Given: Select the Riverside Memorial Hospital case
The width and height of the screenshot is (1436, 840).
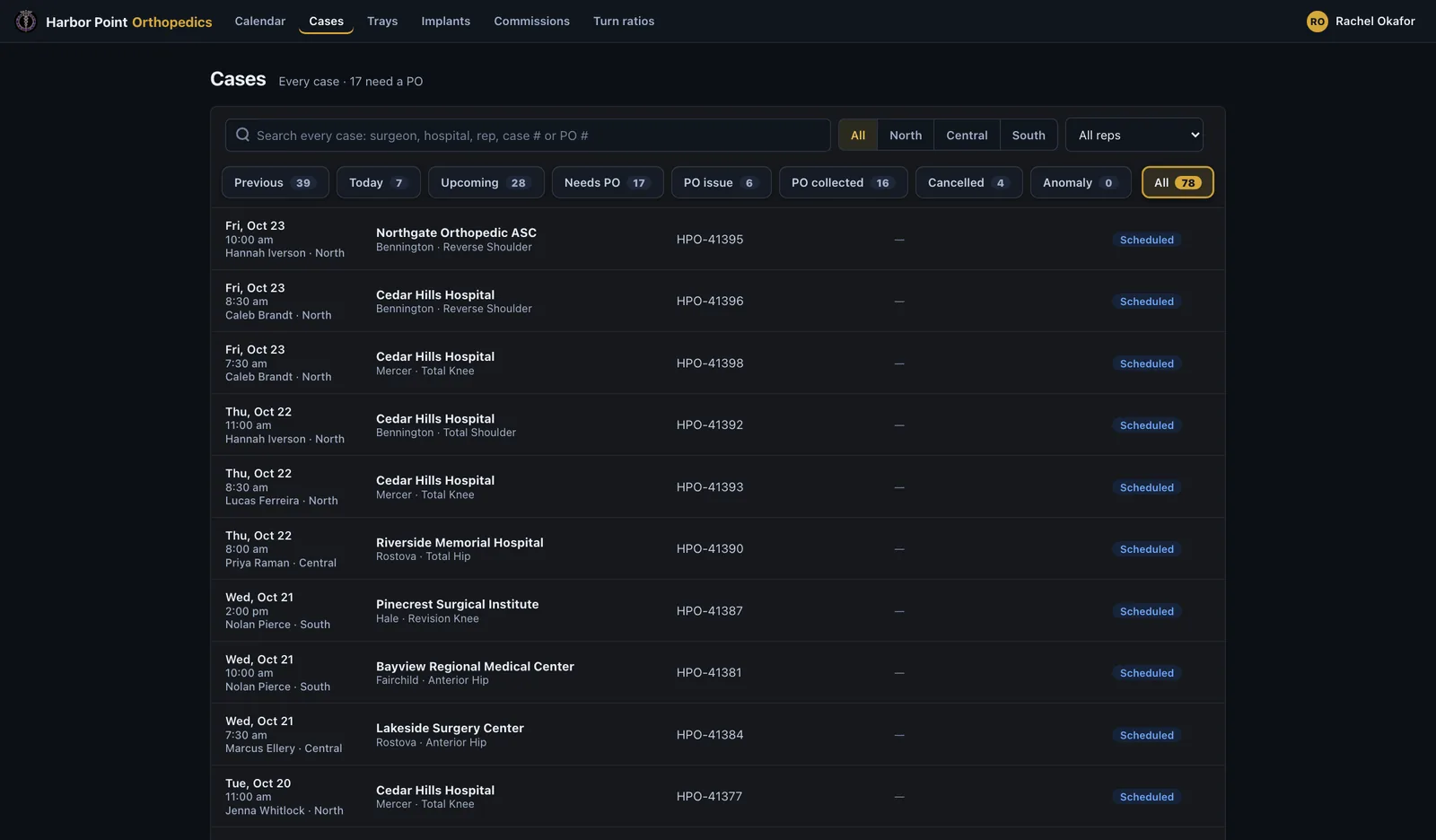Looking at the screenshot, I should click(718, 548).
